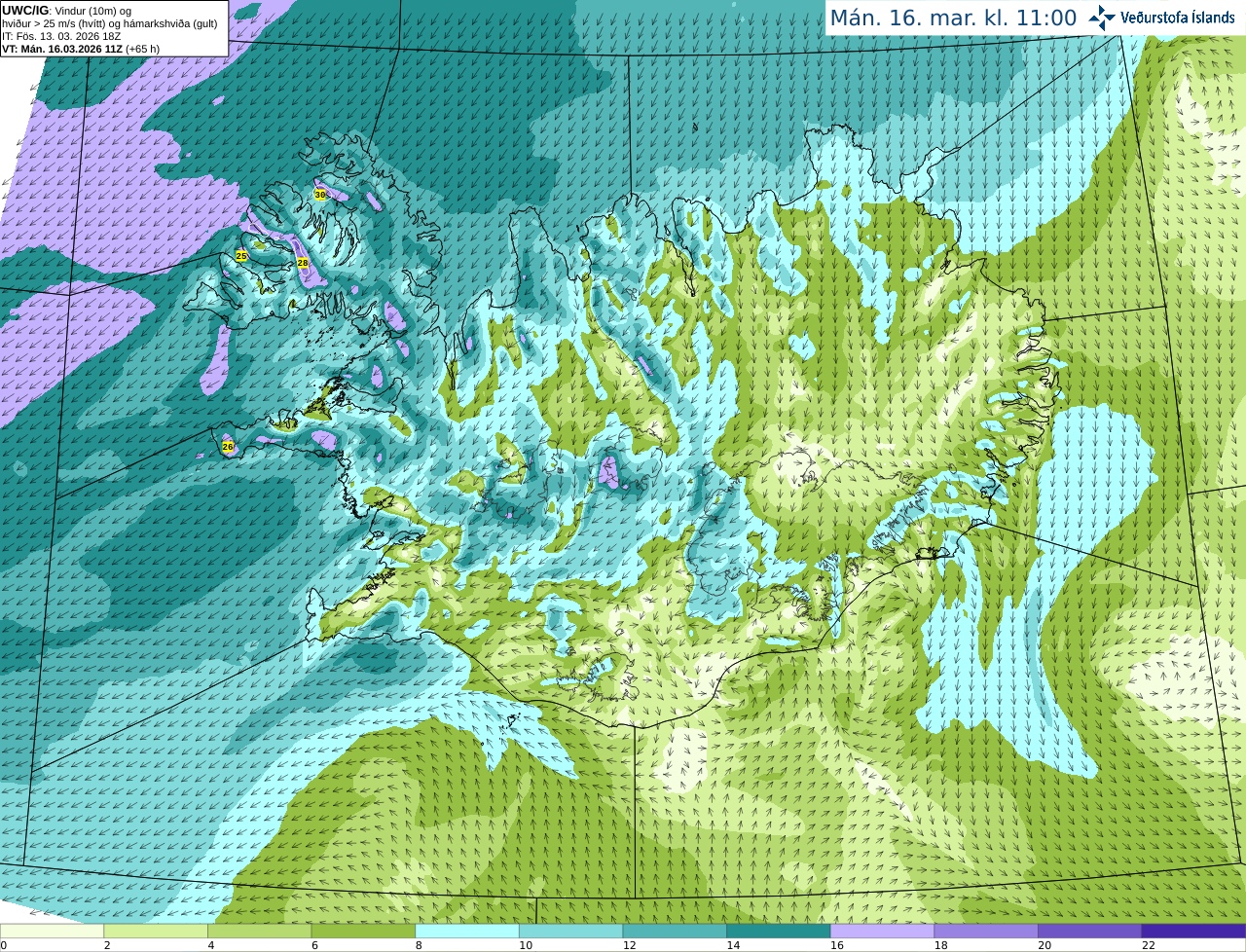The image size is (1246, 952).
Task: Click the legend scale value '8'
Action: 419,945
